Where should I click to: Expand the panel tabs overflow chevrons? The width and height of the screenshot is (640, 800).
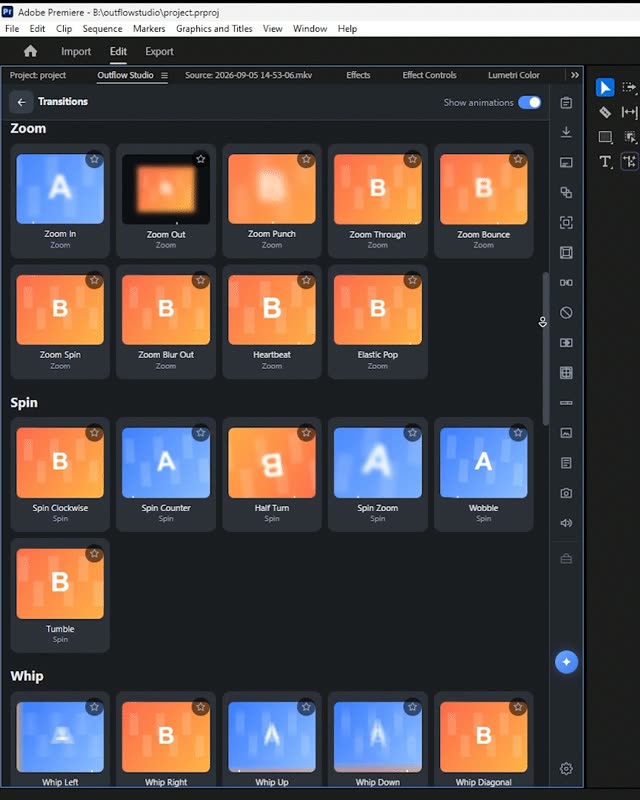(x=575, y=75)
